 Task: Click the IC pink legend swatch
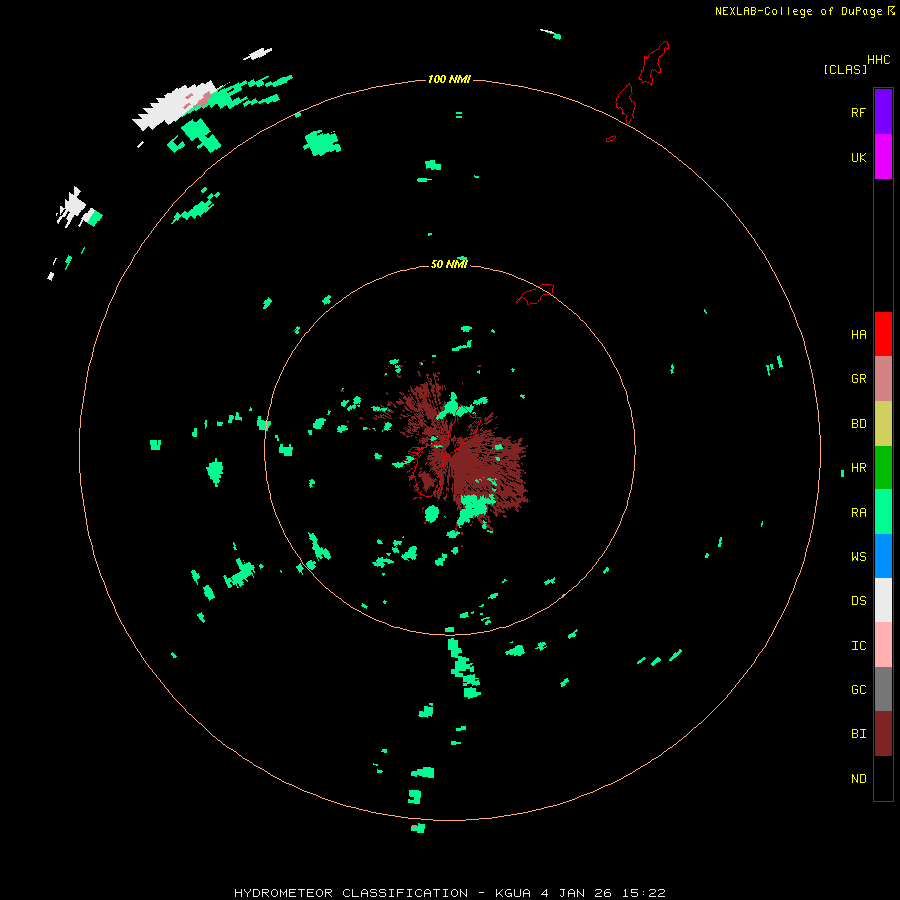coord(883,645)
